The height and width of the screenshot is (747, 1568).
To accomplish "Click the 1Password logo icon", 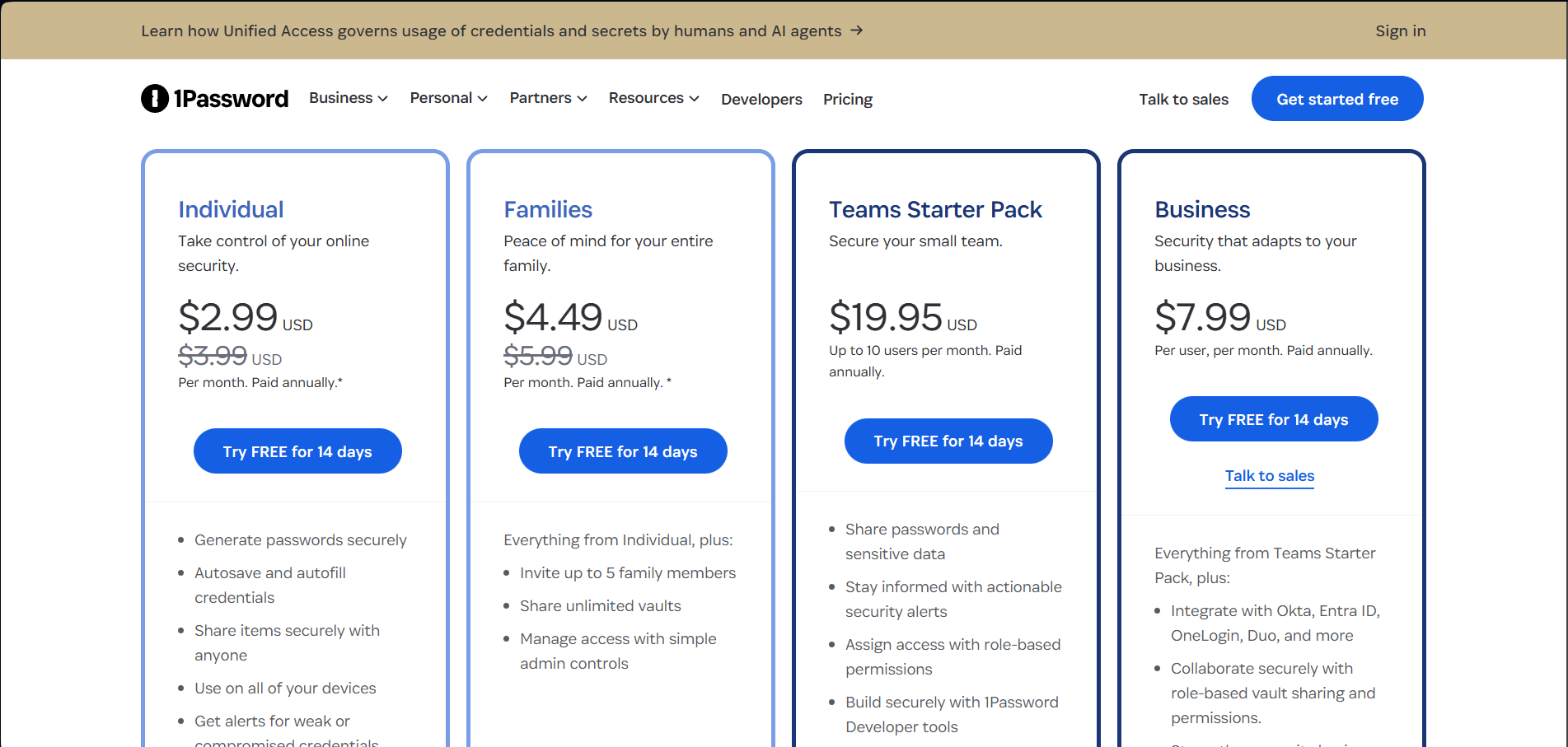I will pyautogui.click(x=155, y=99).
